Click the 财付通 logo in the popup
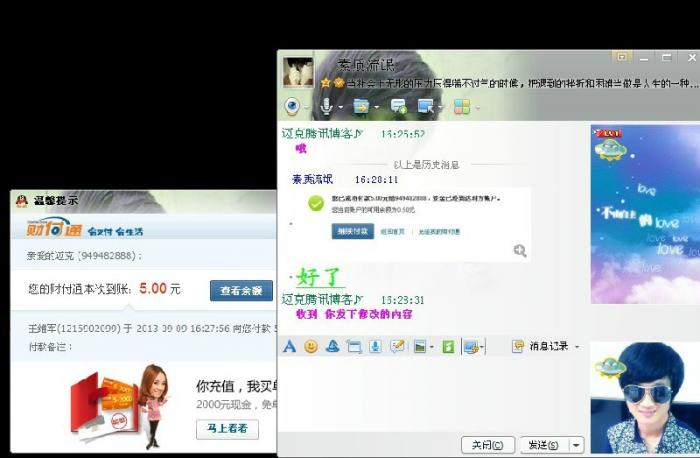This screenshot has height=458, width=700. (54, 228)
